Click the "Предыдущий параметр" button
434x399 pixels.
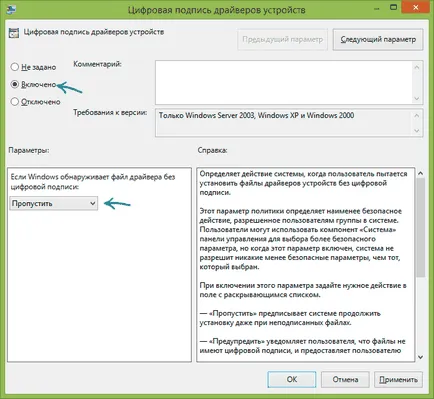pos(282,40)
